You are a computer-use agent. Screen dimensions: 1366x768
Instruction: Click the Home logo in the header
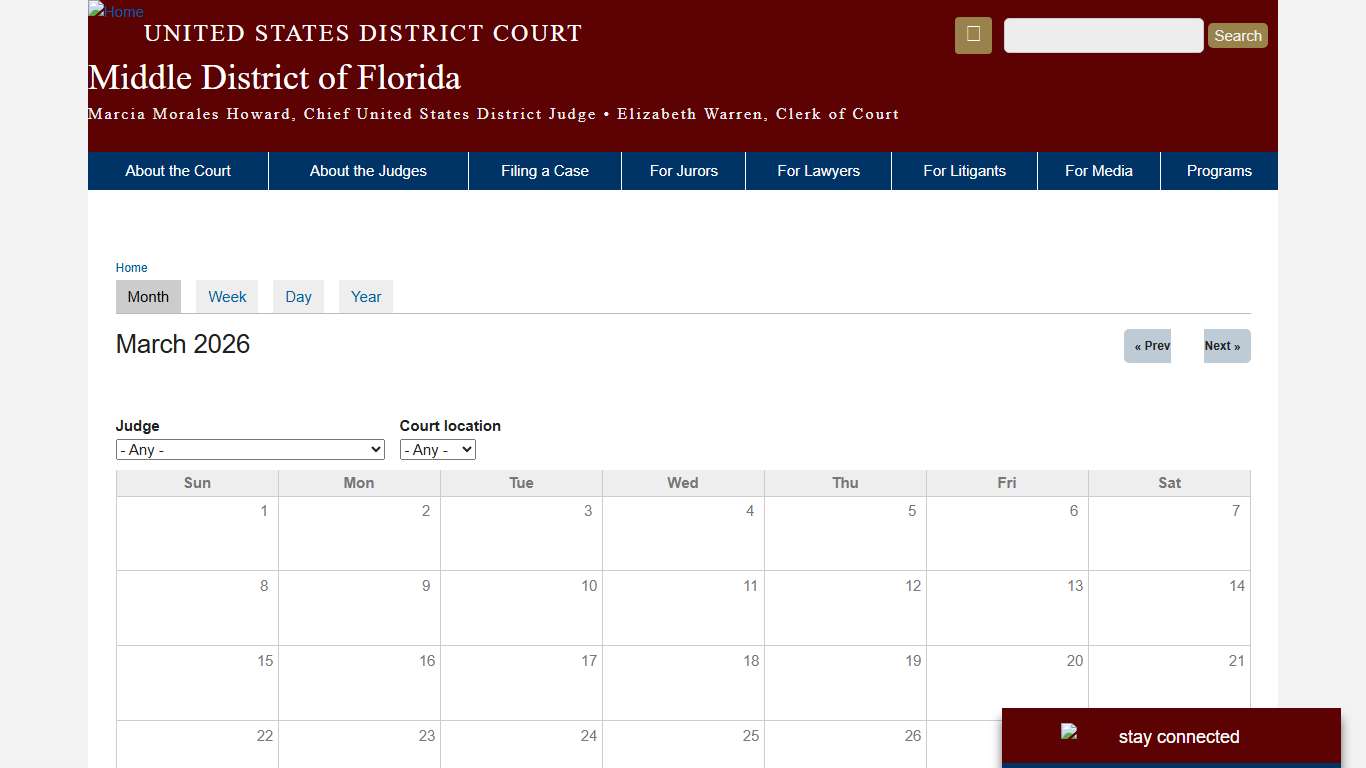114,12
